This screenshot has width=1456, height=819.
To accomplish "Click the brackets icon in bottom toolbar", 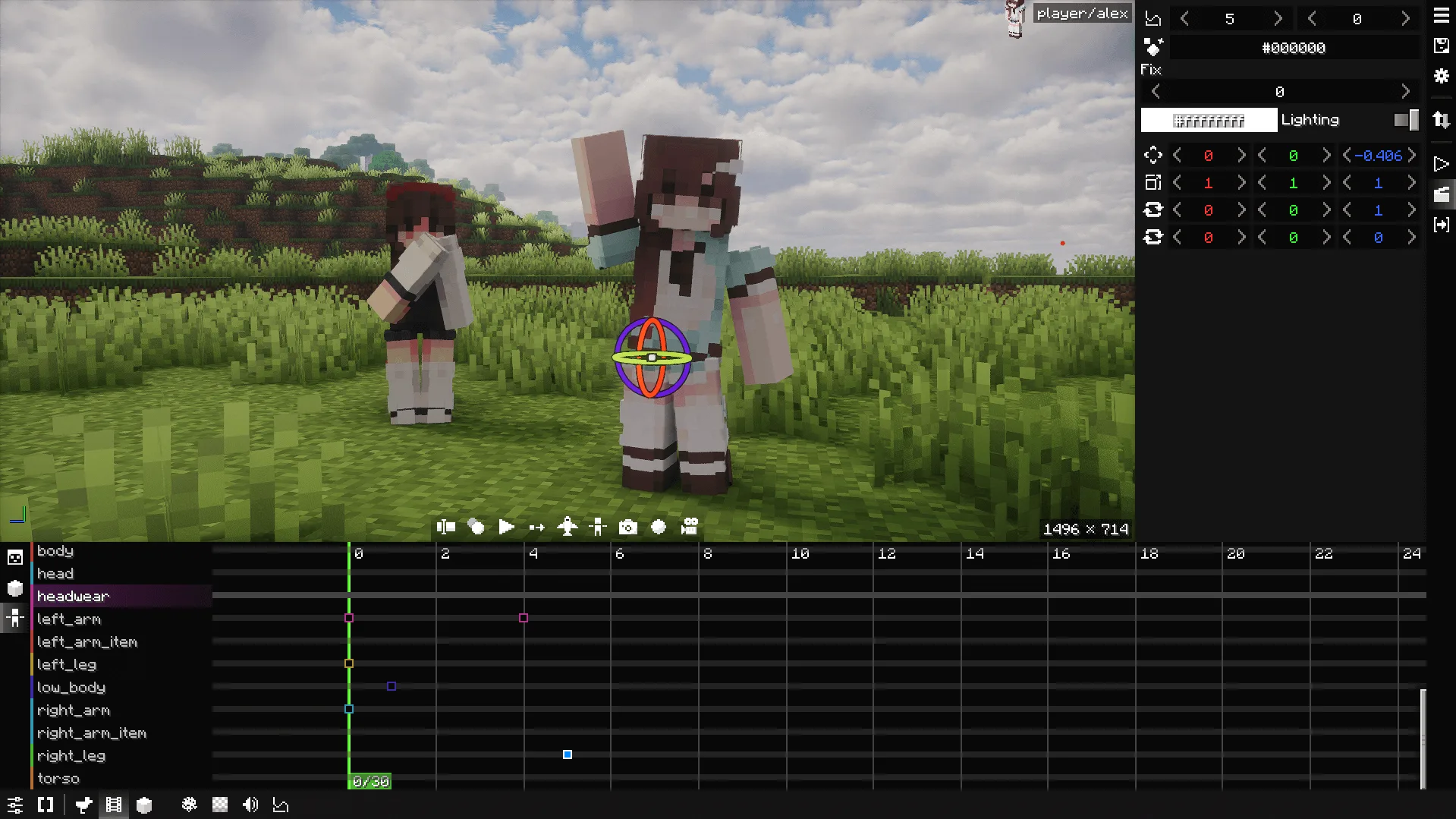I will coord(46,805).
